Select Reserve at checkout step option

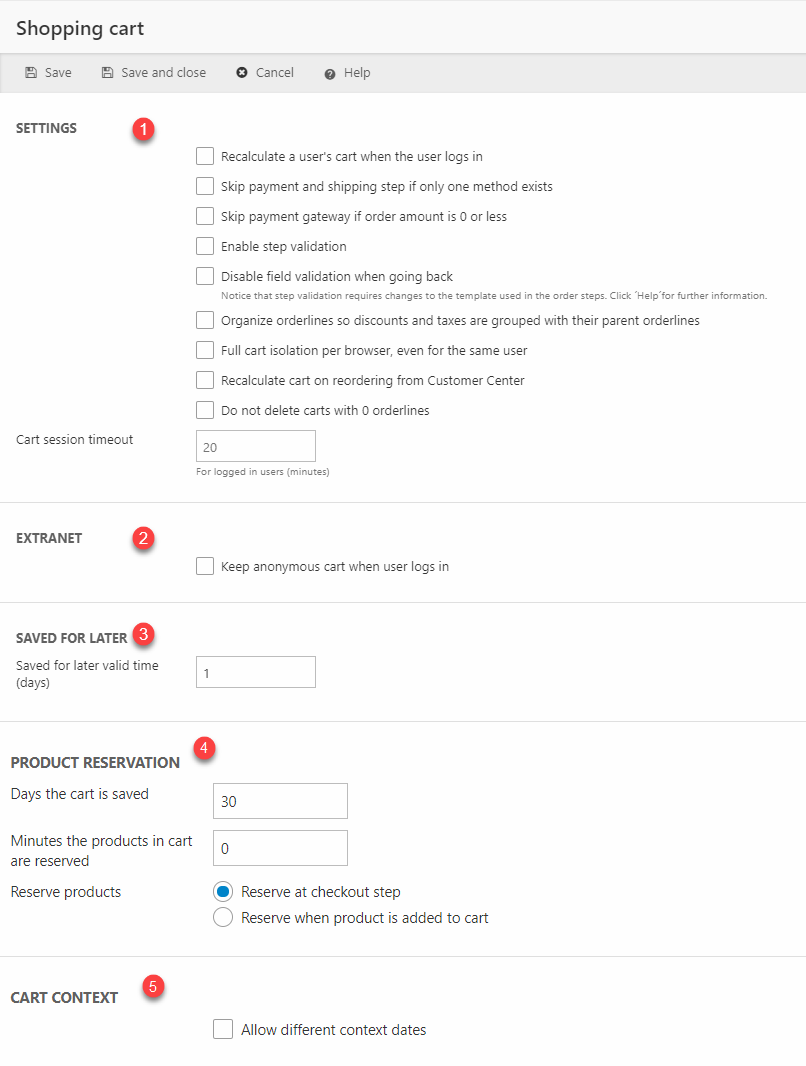[x=223, y=892]
